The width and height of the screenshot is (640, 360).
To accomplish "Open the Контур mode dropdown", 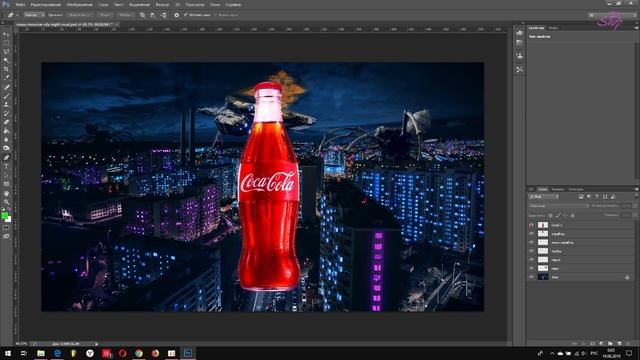I will pyautogui.click(x=34, y=15).
